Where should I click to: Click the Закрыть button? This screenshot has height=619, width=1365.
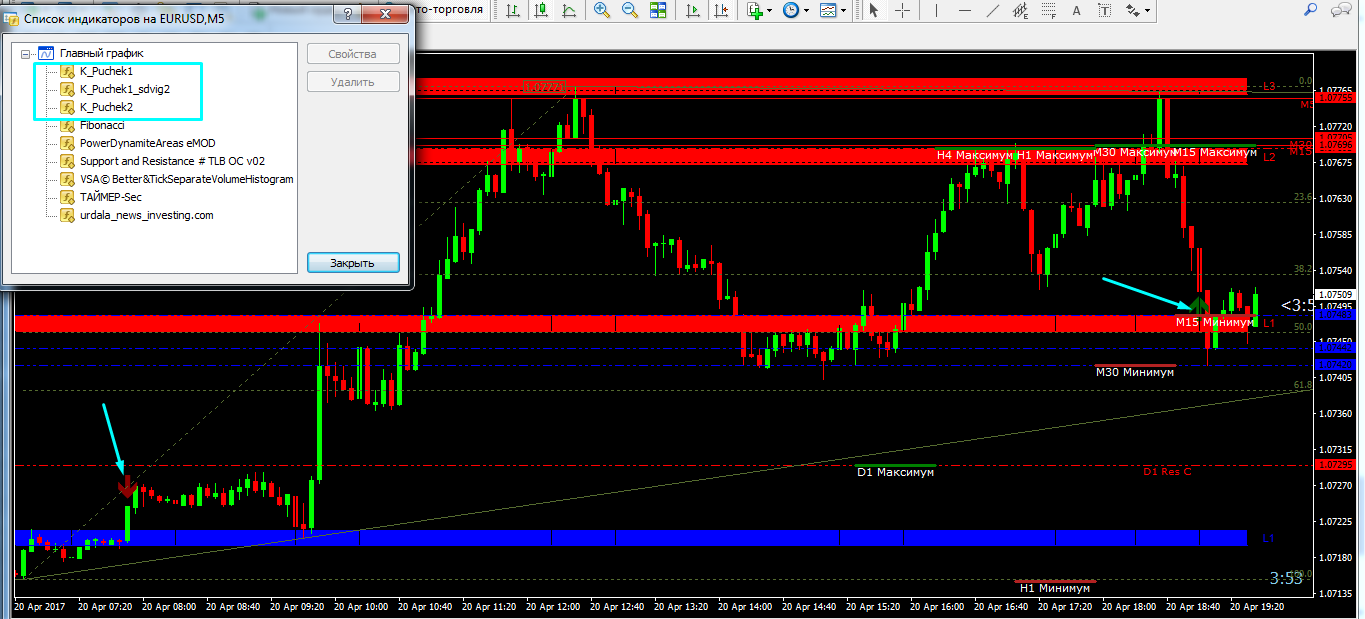pyautogui.click(x=353, y=263)
